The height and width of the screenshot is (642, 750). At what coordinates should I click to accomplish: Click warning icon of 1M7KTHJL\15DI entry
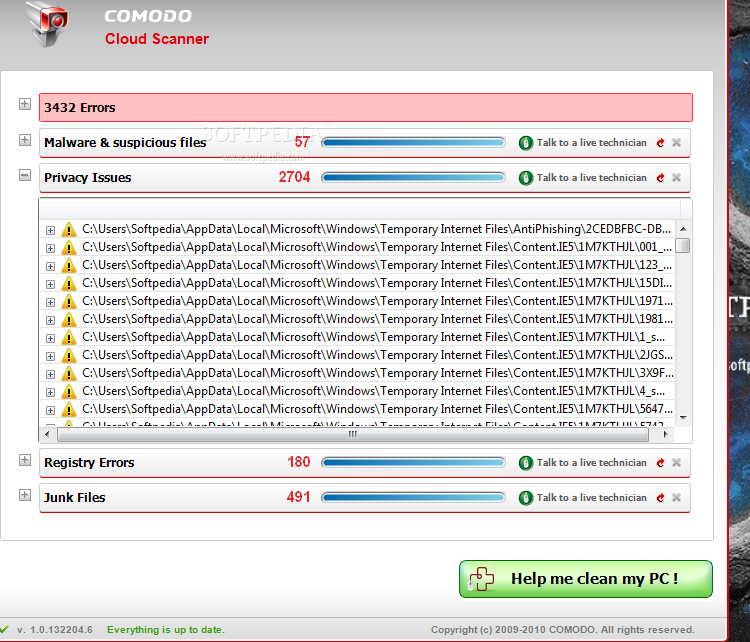pos(69,284)
